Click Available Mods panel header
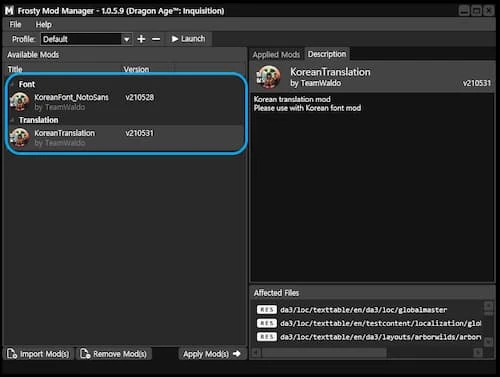Screen dimensions: 500x377 point(33,55)
